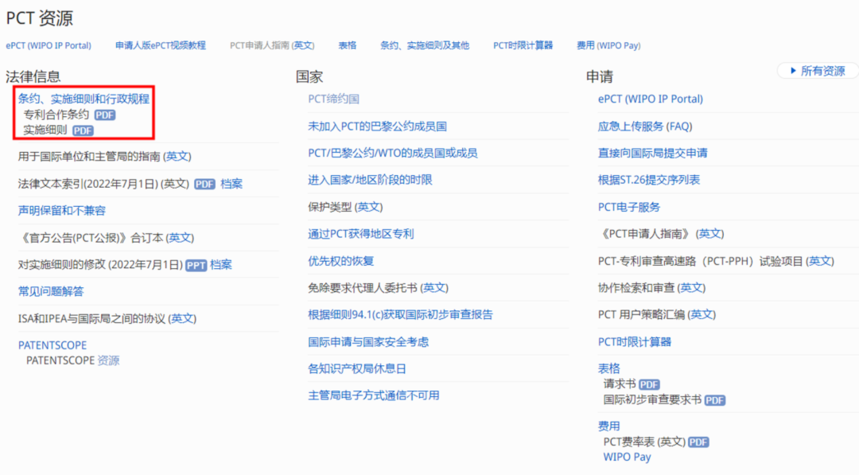Image resolution: width=859 pixels, height=475 pixels.
Task: Open 费用 heading link under 申请
Action: [x=609, y=426]
